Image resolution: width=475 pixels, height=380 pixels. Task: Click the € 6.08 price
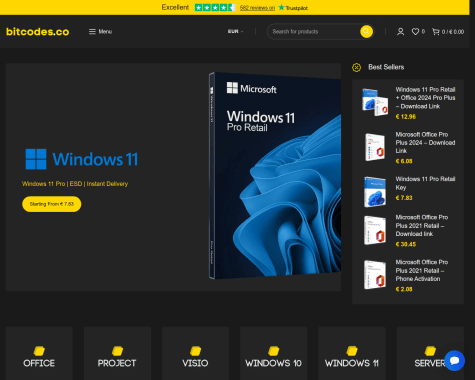point(404,161)
